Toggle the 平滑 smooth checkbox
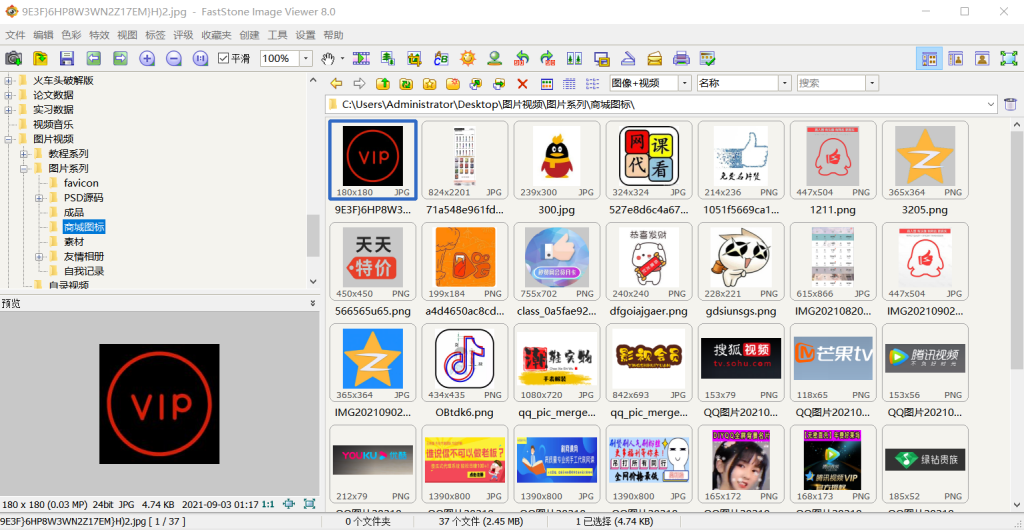The image size is (1024, 530). pos(224,59)
